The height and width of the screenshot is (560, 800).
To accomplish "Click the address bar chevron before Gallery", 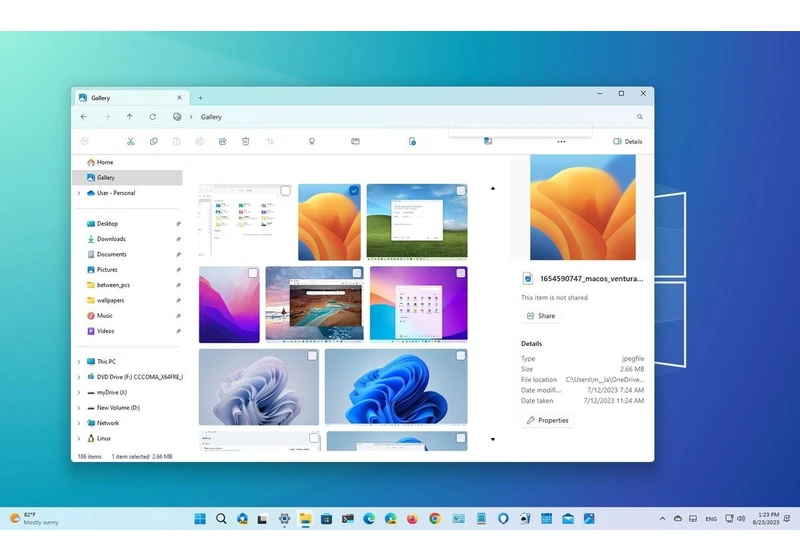I will pos(191,117).
